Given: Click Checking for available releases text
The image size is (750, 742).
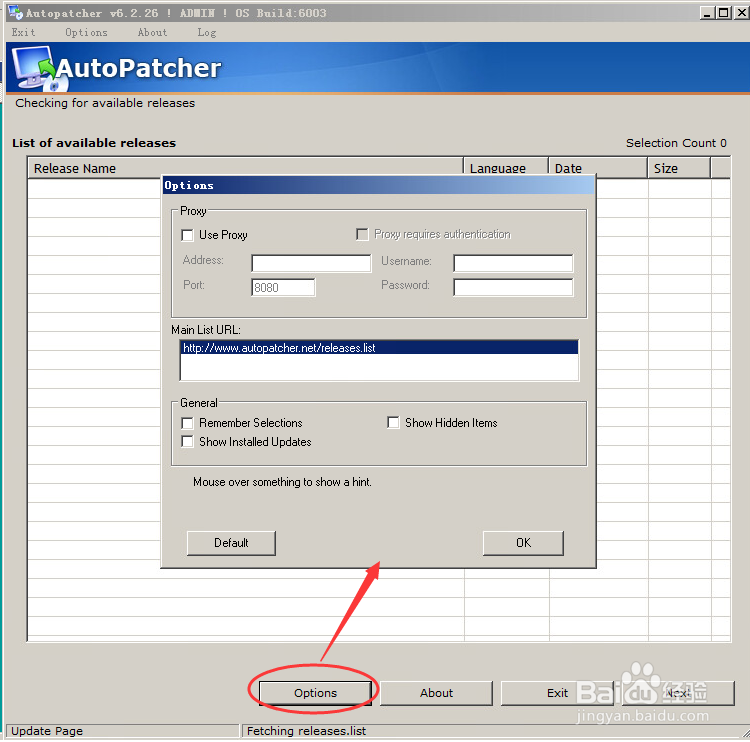Looking at the screenshot, I should (105, 103).
